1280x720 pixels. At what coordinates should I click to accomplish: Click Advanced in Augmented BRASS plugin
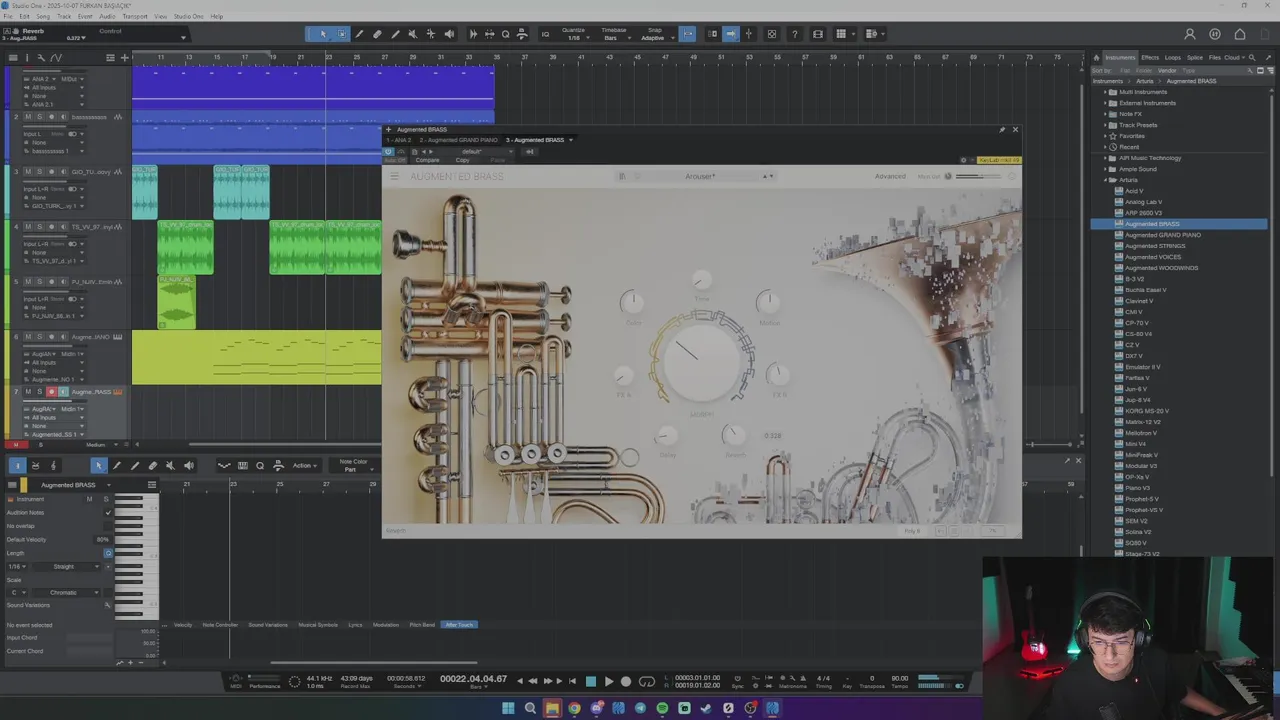point(890,177)
